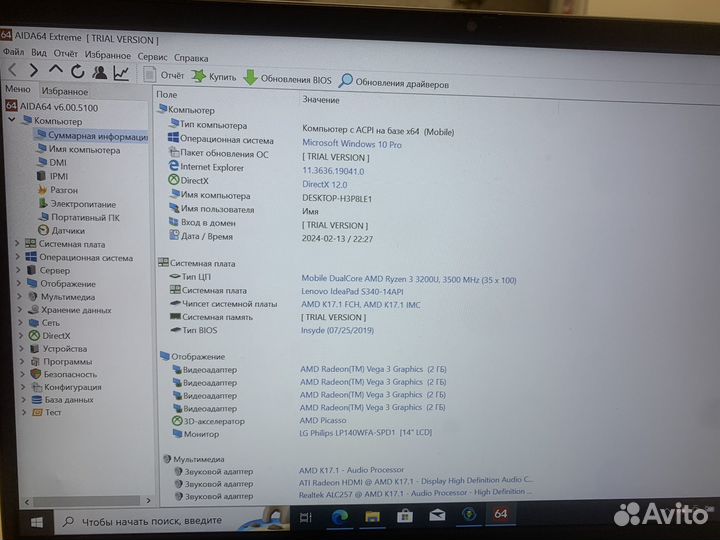Open the Mail app from taskbar

click(x=437, y=515)
